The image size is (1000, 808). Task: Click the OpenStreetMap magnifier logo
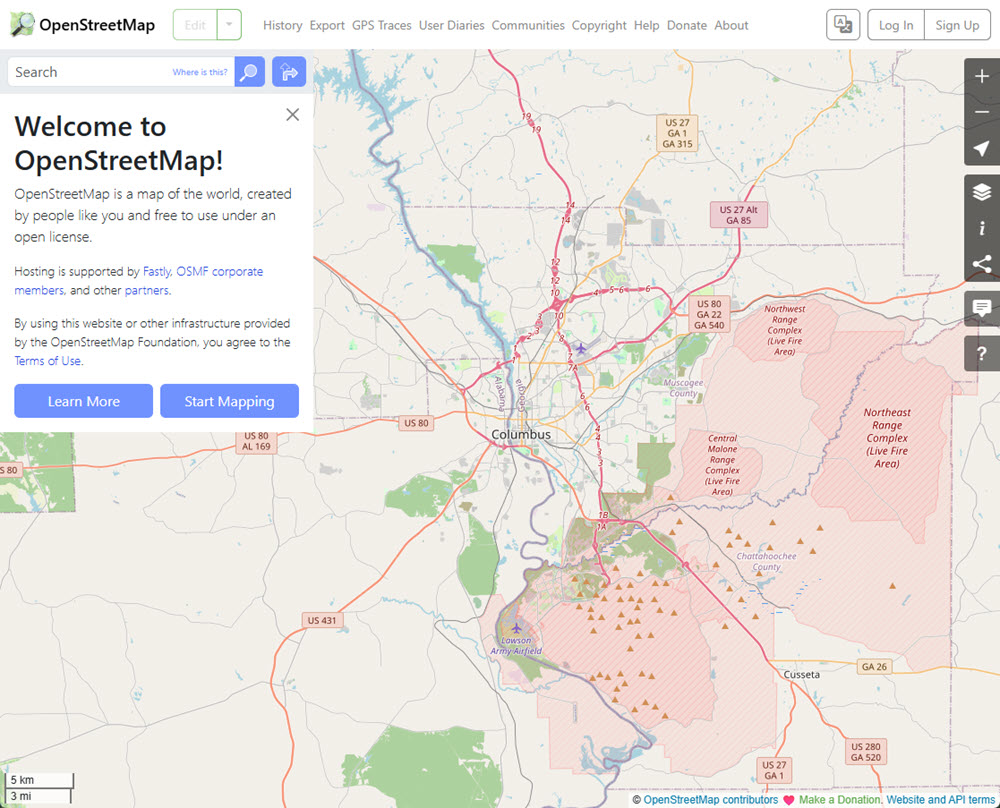pos(22,24)
